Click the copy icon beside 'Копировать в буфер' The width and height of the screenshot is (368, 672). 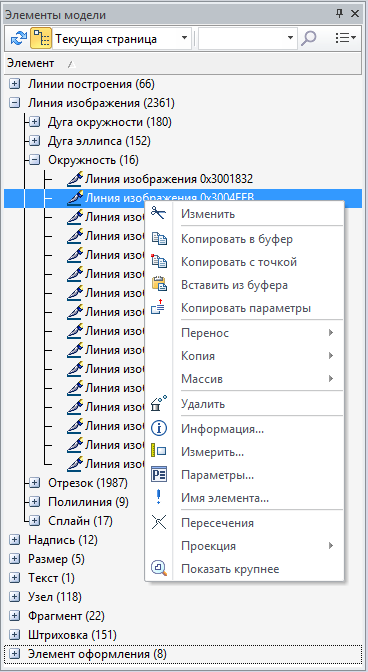click(159, 239)
